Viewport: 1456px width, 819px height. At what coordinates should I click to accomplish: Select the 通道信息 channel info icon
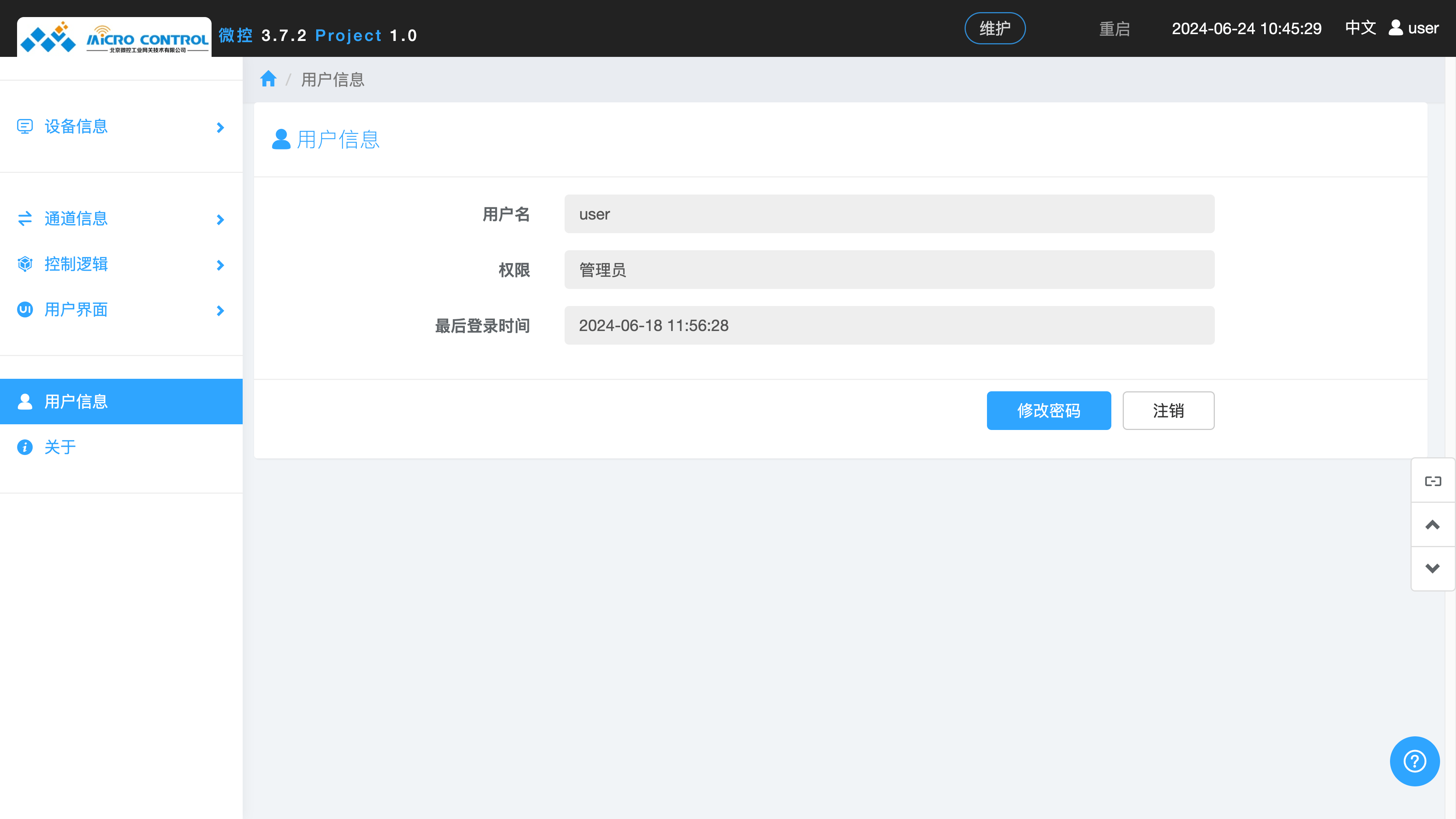point(25,219)
